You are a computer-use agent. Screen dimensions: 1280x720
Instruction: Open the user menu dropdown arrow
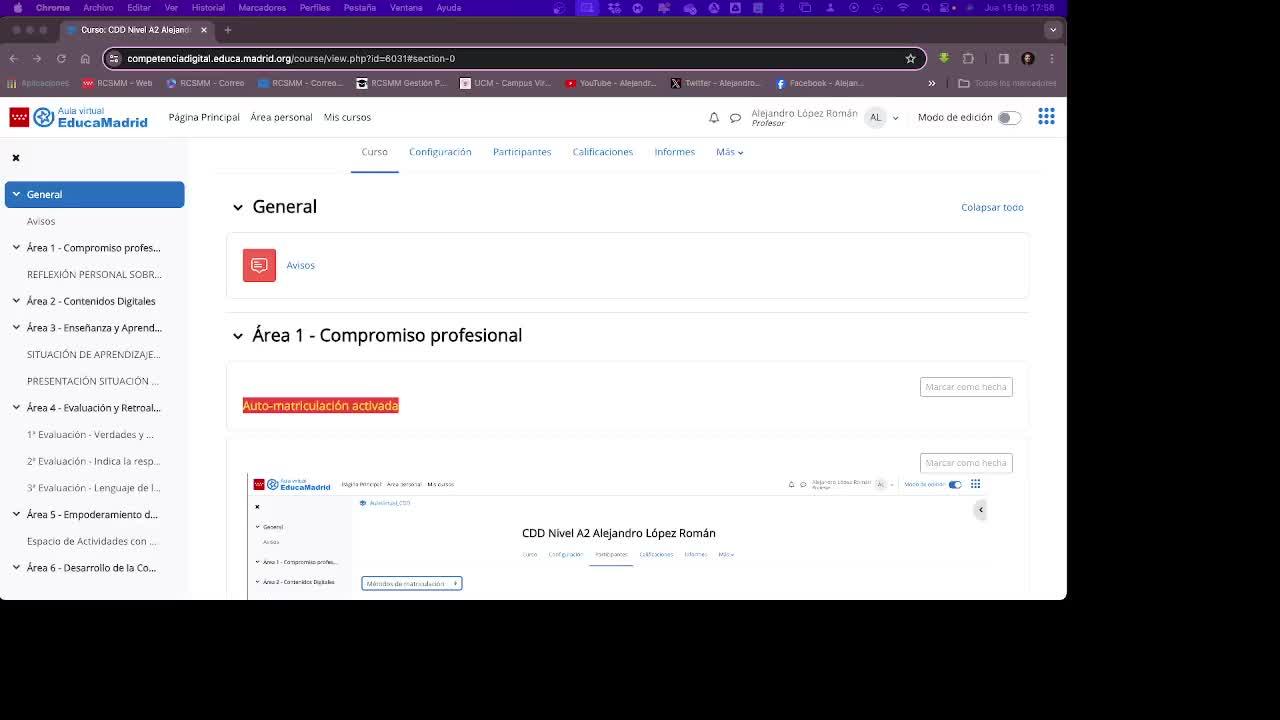point(895,118)
